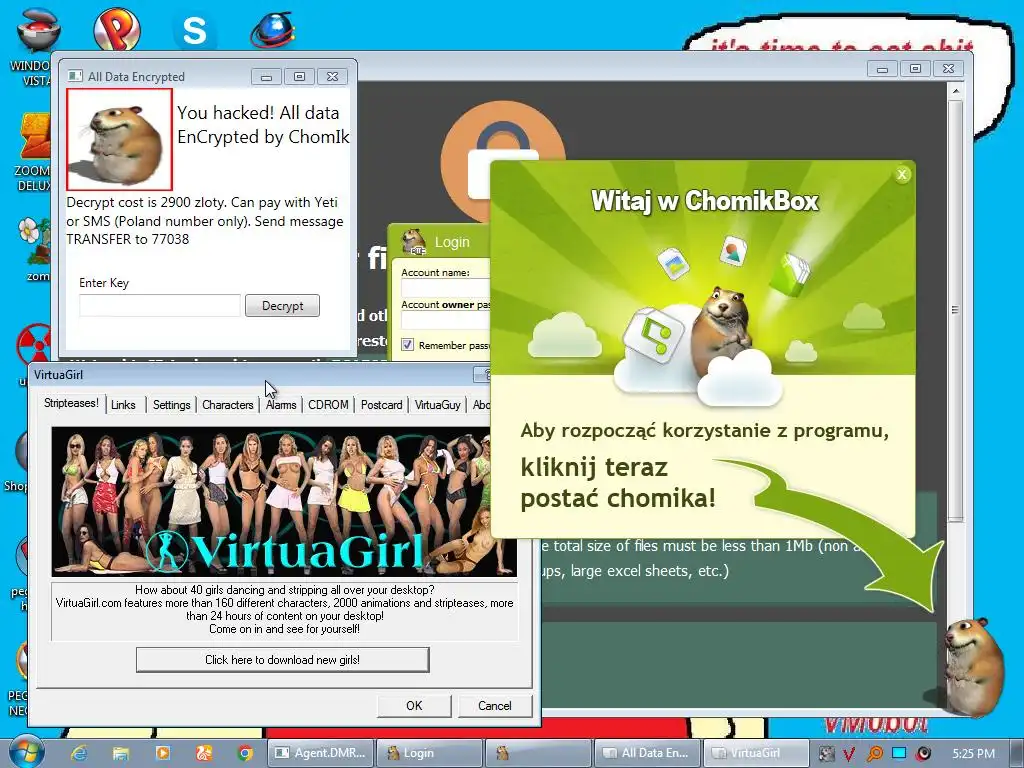Open the Windows Start menu
The width and height of the screenshot is (1024, 768).
pos(26,752)
